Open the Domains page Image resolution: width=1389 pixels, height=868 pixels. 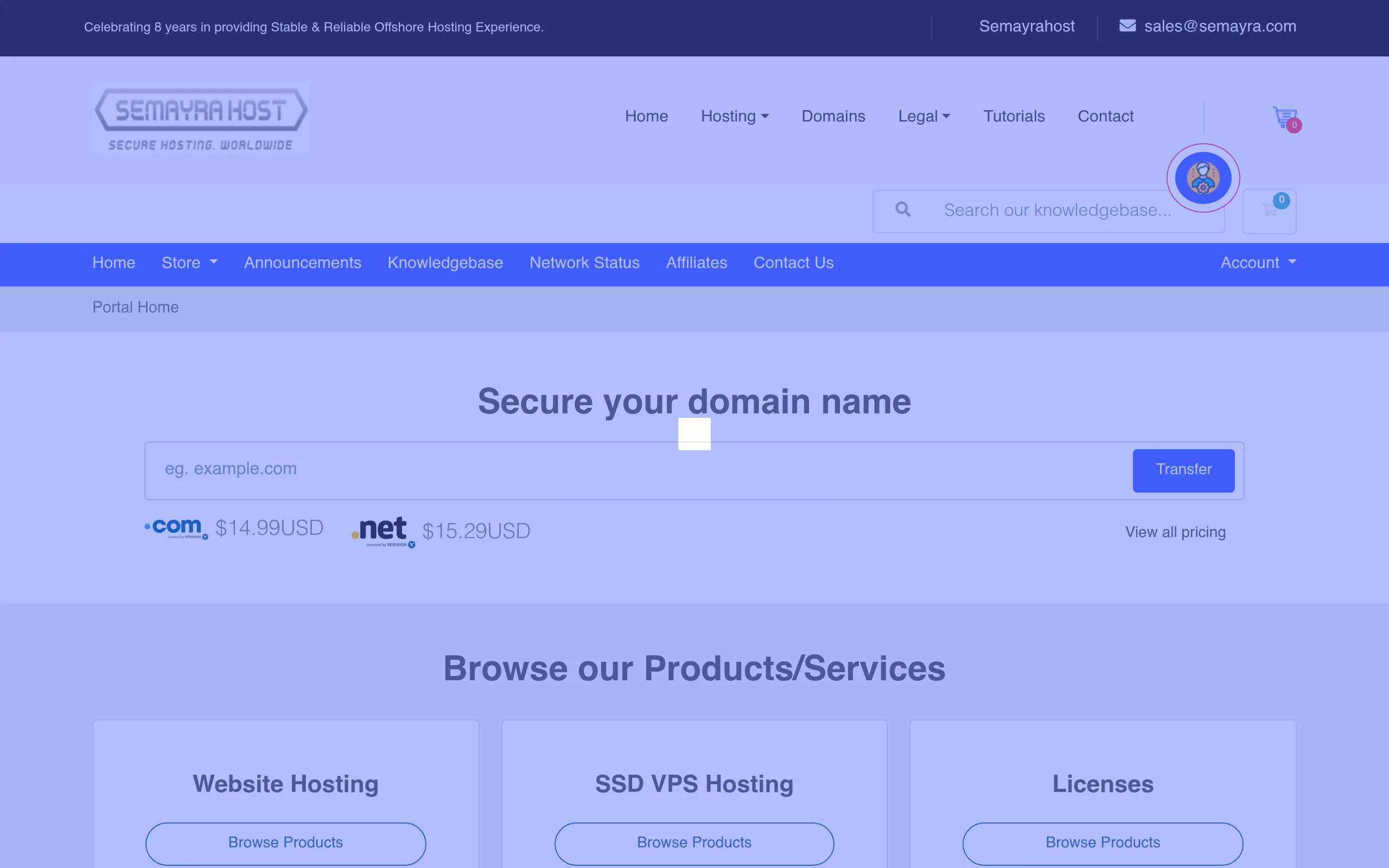tap(833, 117)
